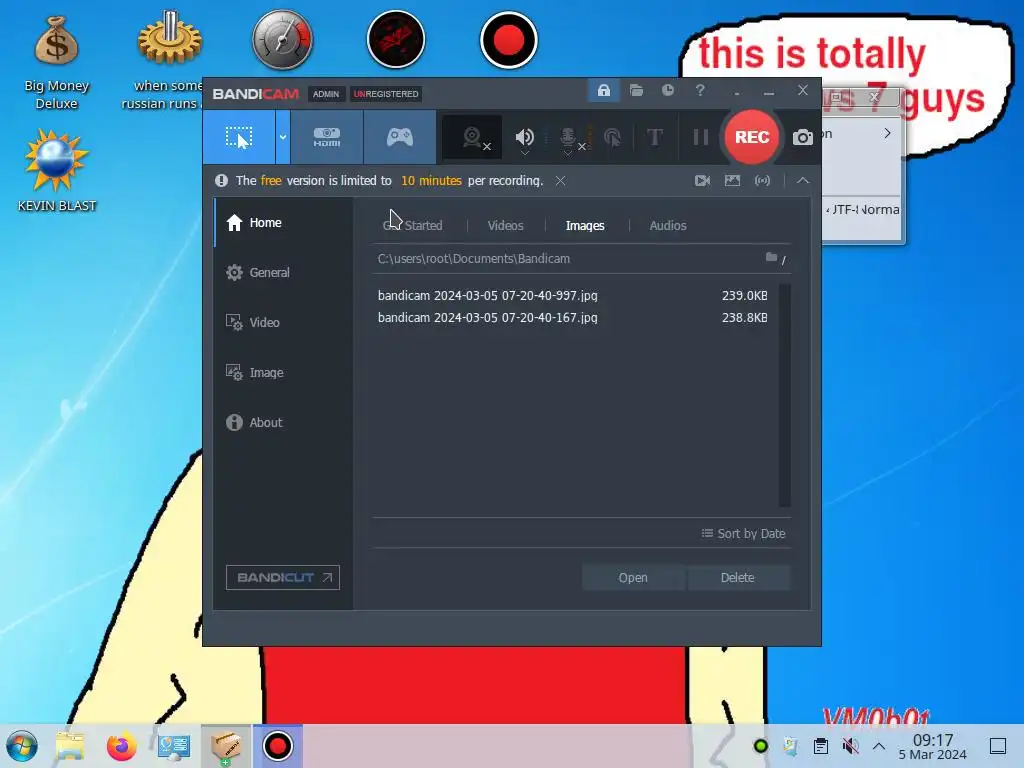Open the help question mark icon

tap(699, 90)
